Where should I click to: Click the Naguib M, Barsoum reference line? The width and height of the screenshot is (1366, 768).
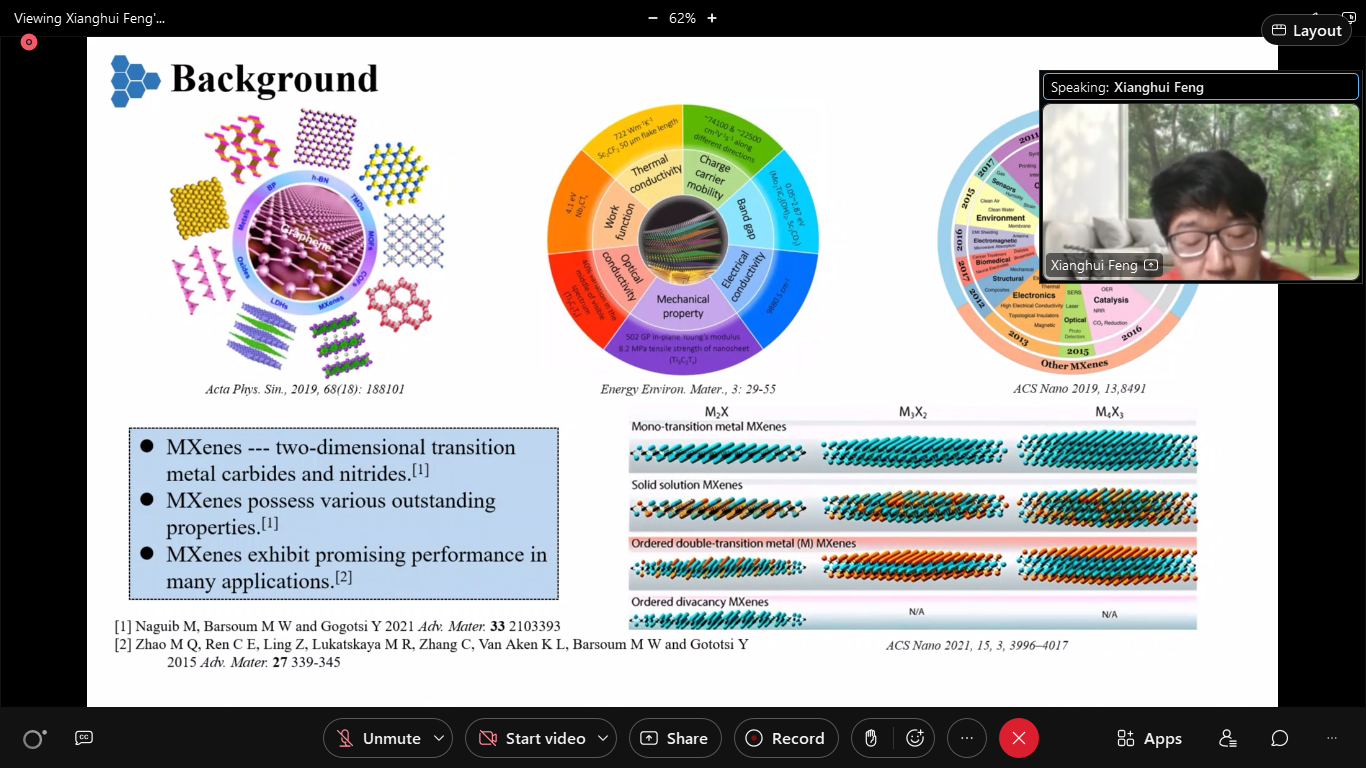[338, 626]
